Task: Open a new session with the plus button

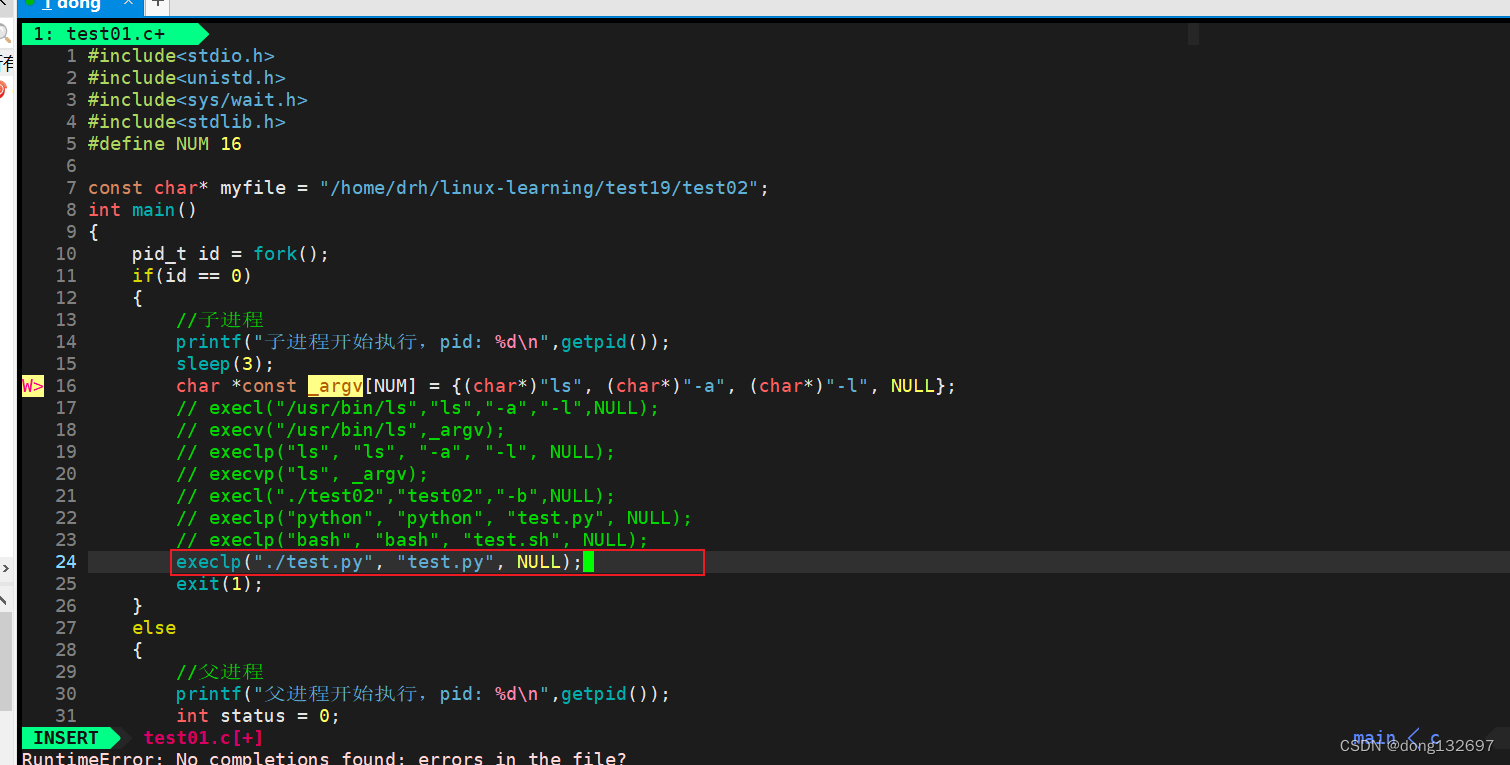Action: [158, 5]
